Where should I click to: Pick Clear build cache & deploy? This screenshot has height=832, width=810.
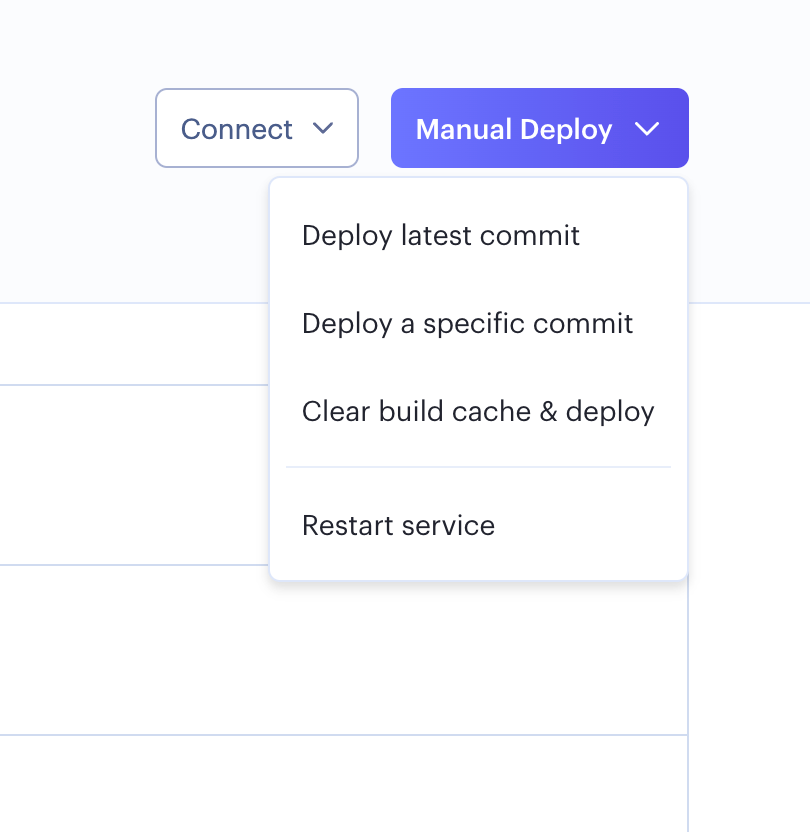[x=477, y=412]
